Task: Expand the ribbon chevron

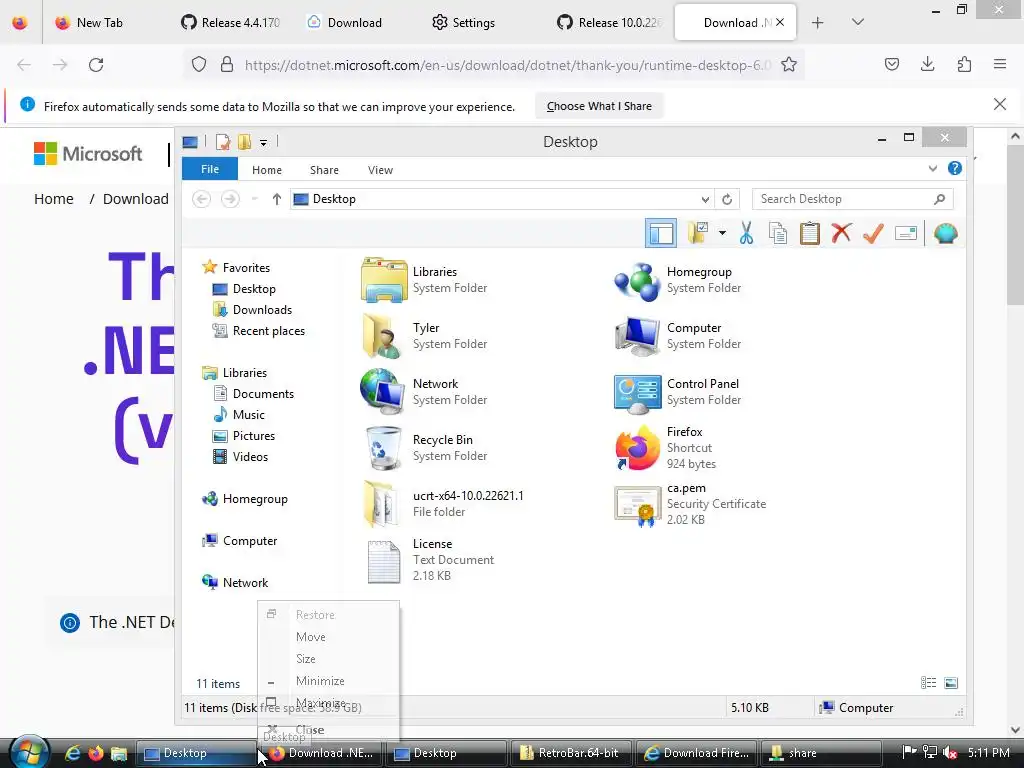Action: tap(933, 168)
